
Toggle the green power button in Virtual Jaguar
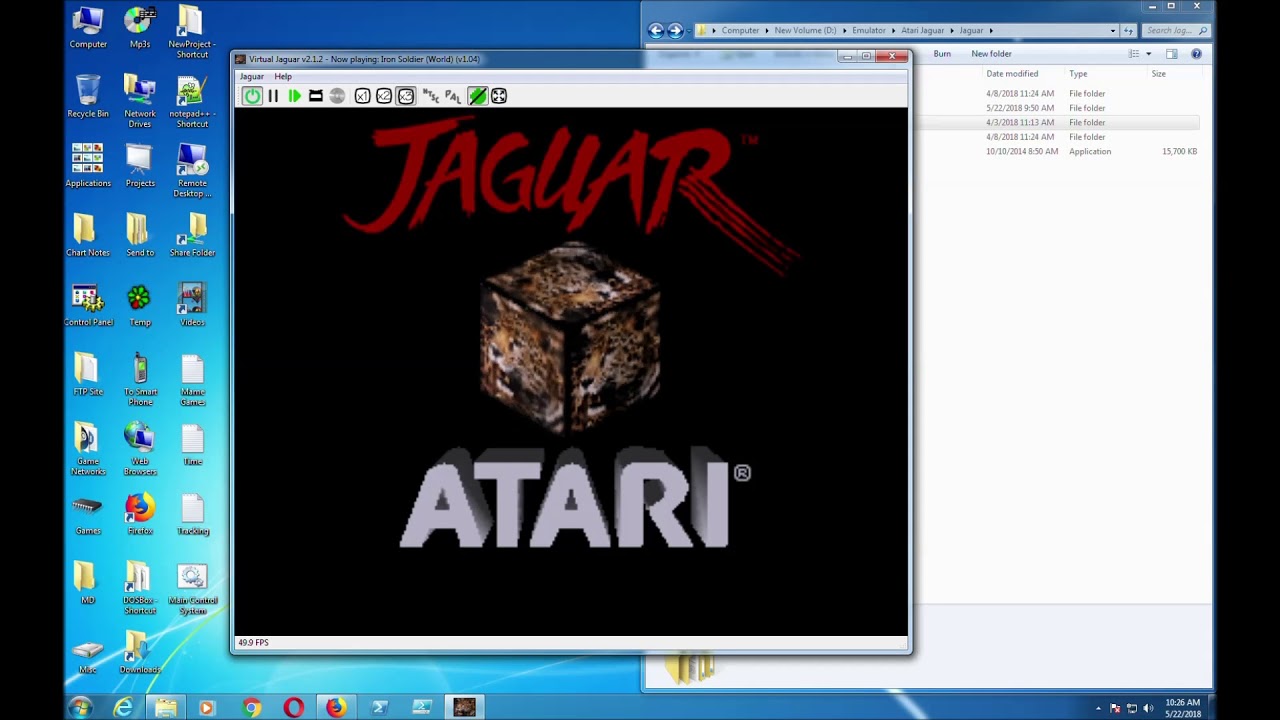[252, 96]
